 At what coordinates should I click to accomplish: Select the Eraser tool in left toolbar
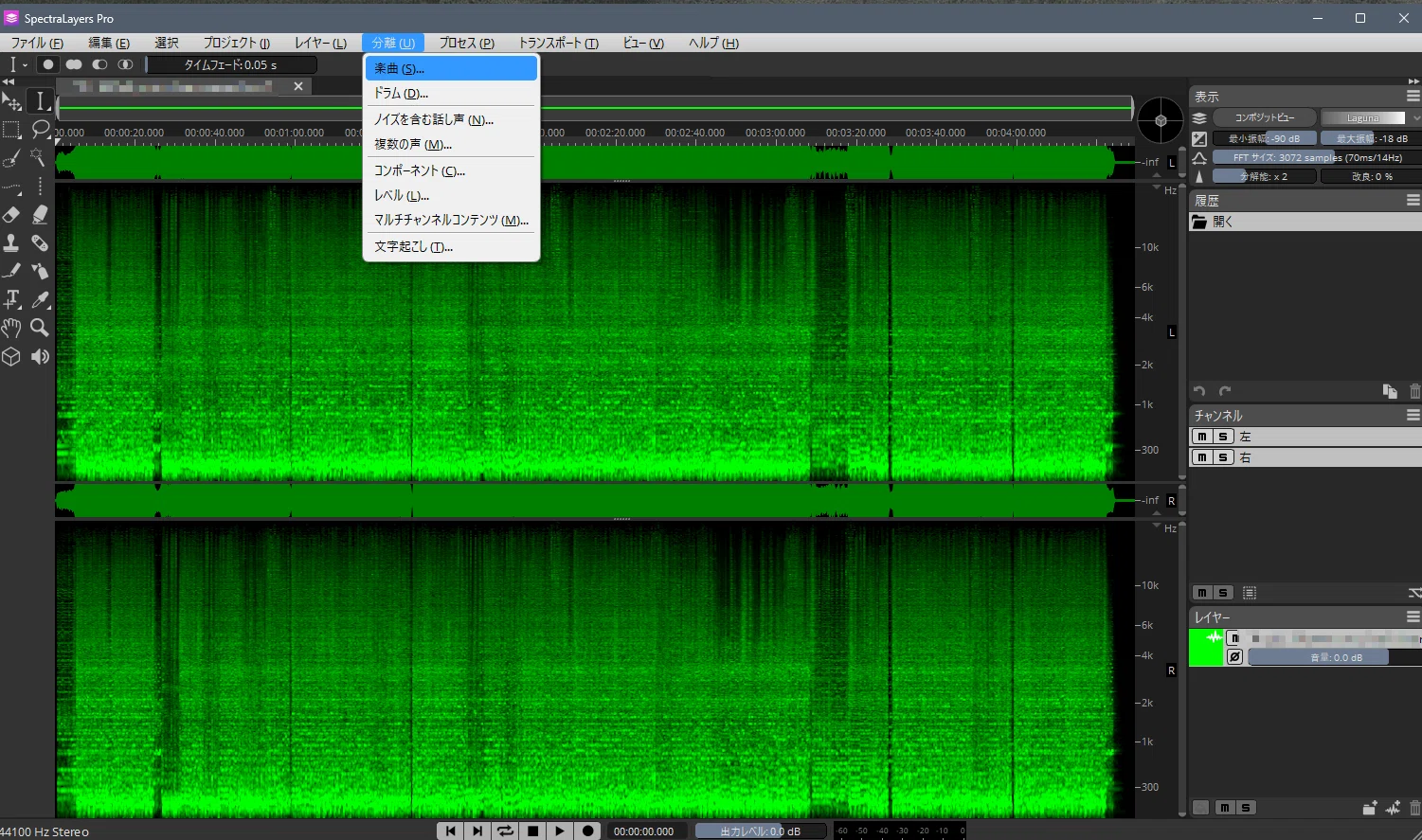11,215
